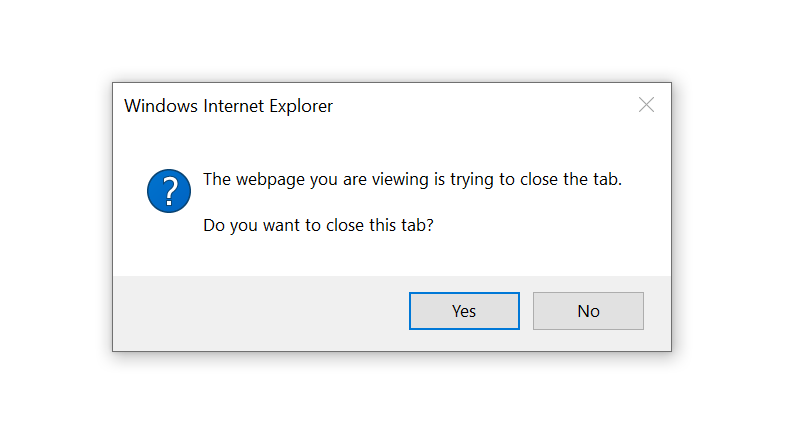Click the 'webpage you are viewing' message line
Viewport: 807px width, 445px height.
tap(412, 179)
